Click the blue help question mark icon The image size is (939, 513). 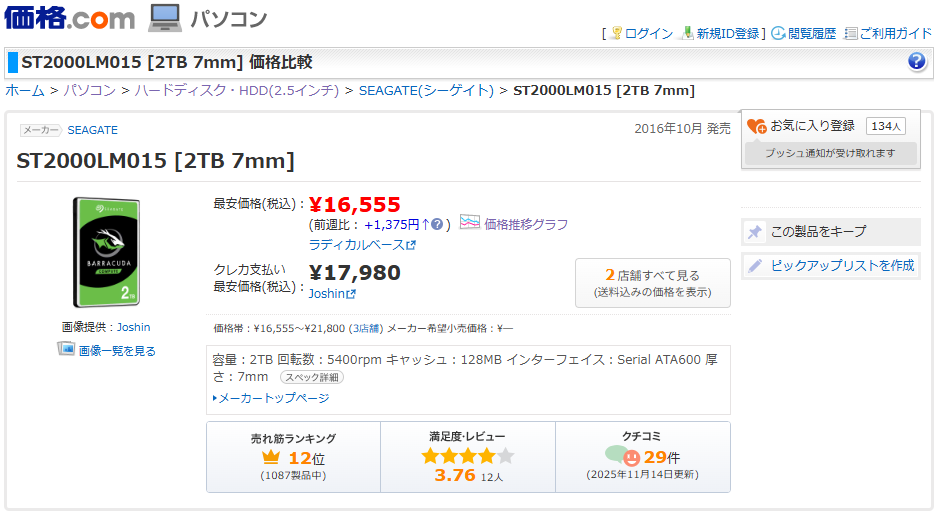[917, 62]
